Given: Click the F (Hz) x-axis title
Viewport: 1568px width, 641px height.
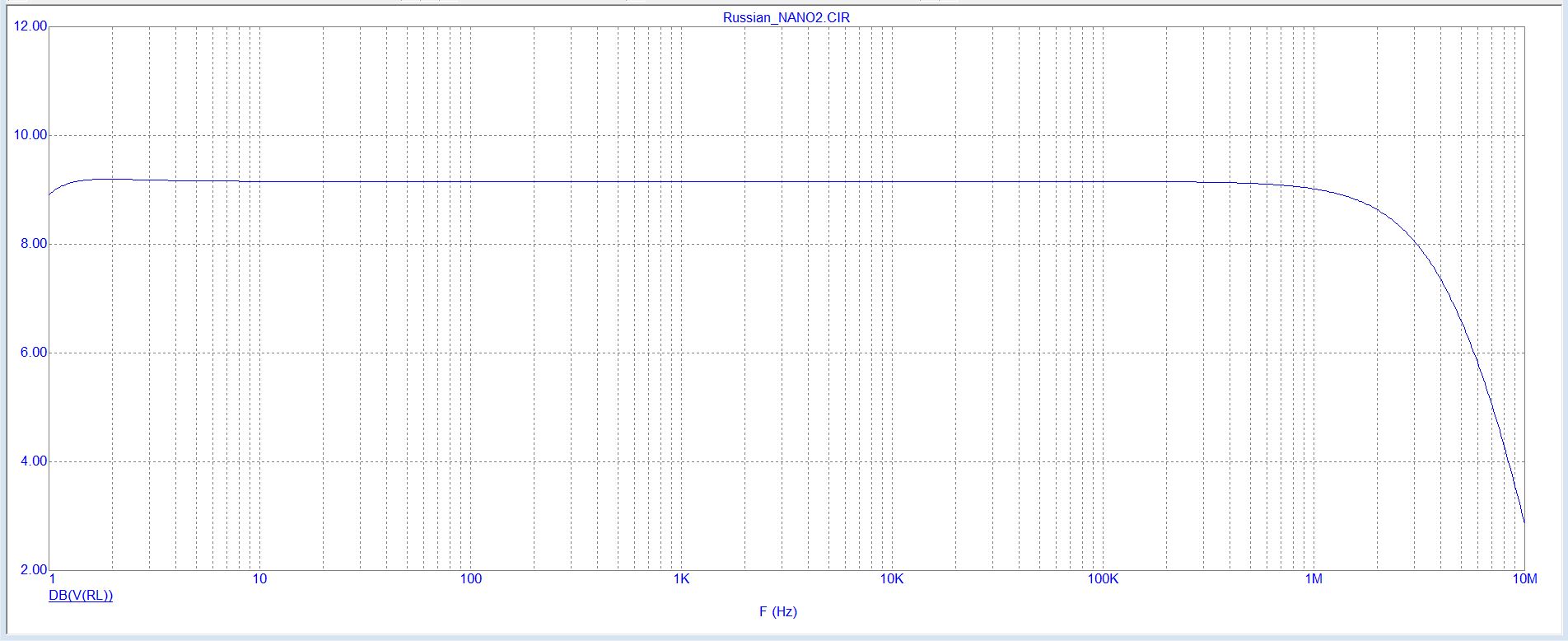Looking at the screenshot, I should pyautogui.click(x=778, y=611).
